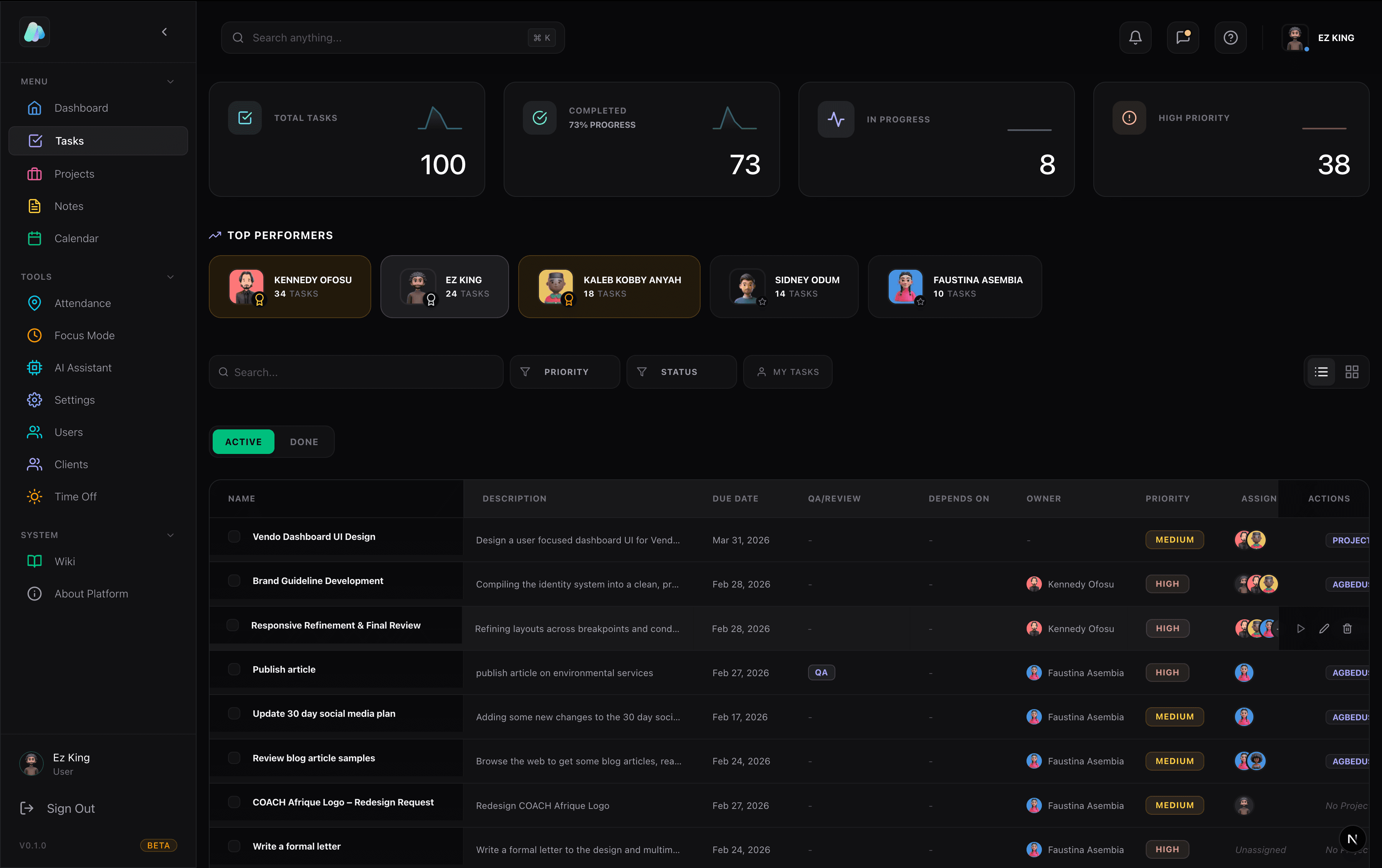Switch to the Done tab

pos(304,442)
